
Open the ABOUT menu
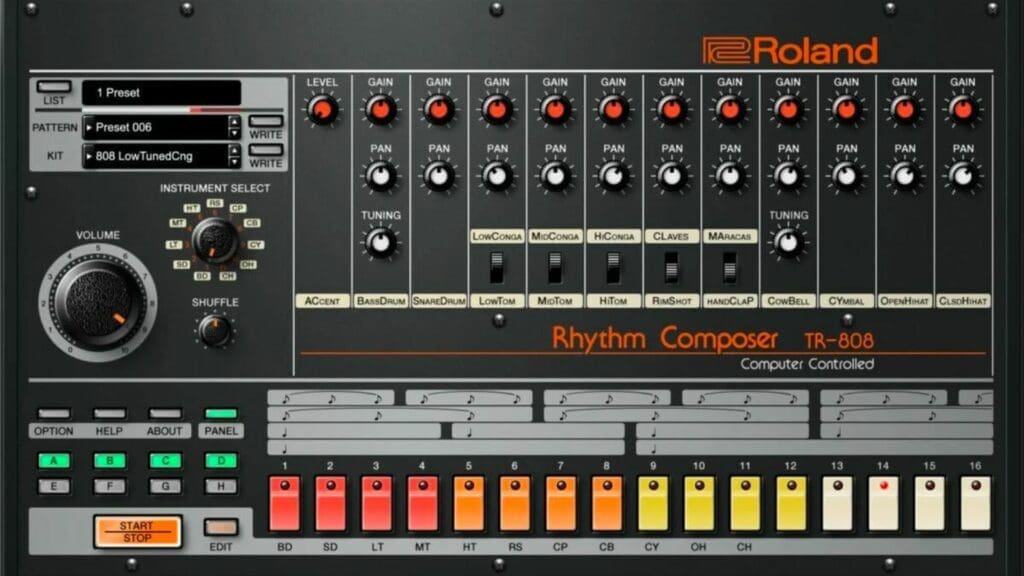[x=165, y=413]
